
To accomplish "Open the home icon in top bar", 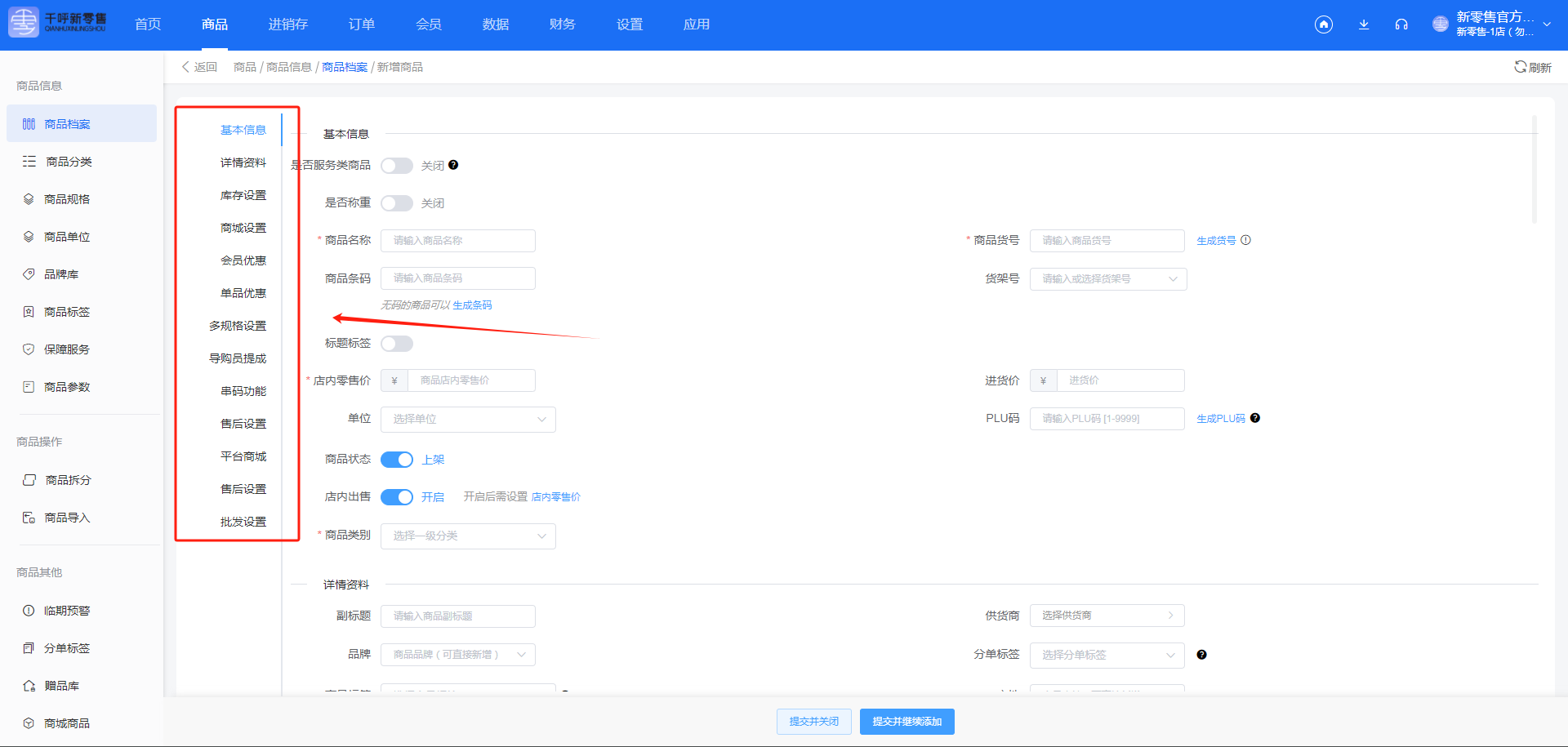I will pos(1324,24).
